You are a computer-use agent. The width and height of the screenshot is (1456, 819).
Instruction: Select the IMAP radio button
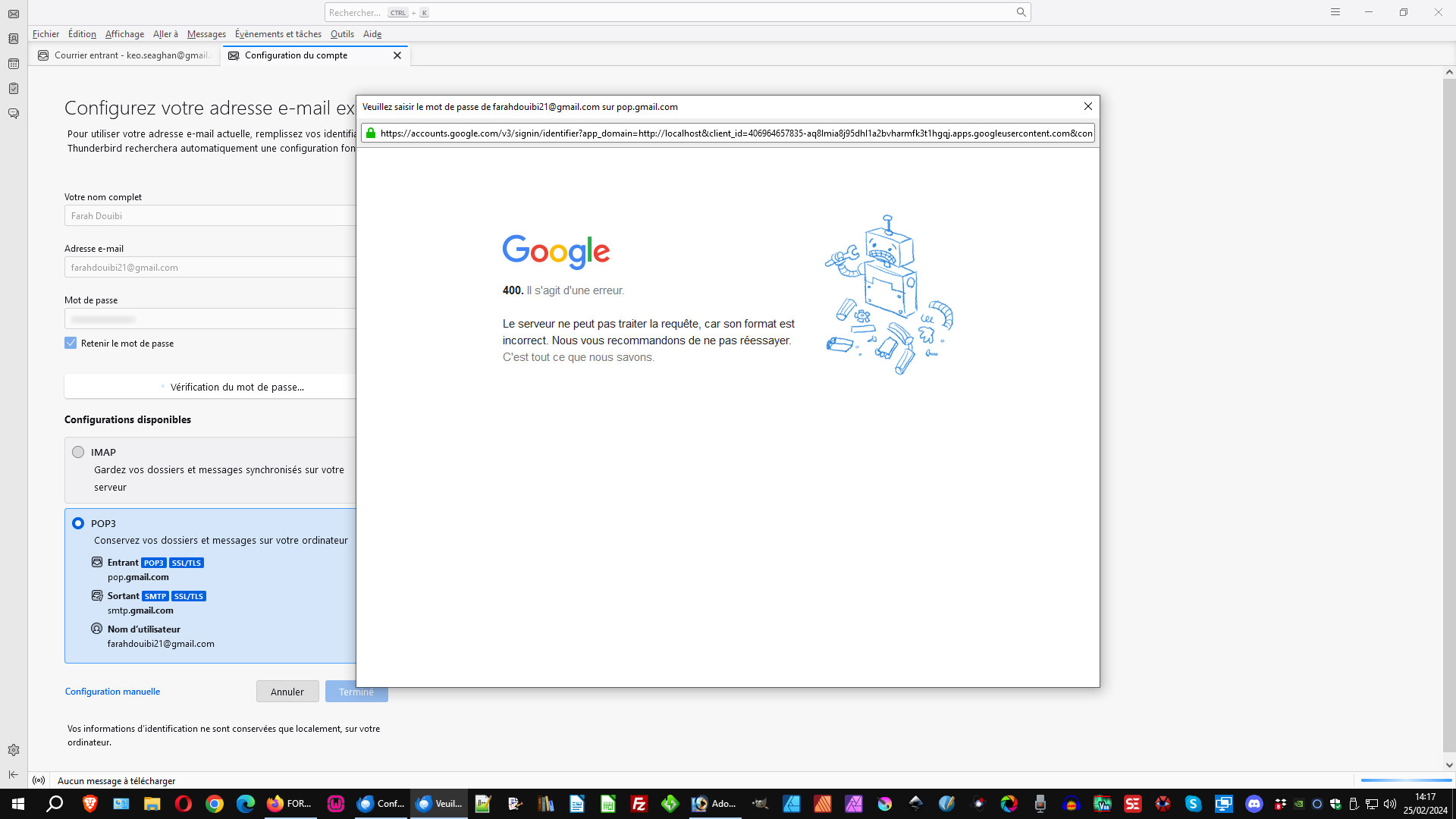point(78,452)
